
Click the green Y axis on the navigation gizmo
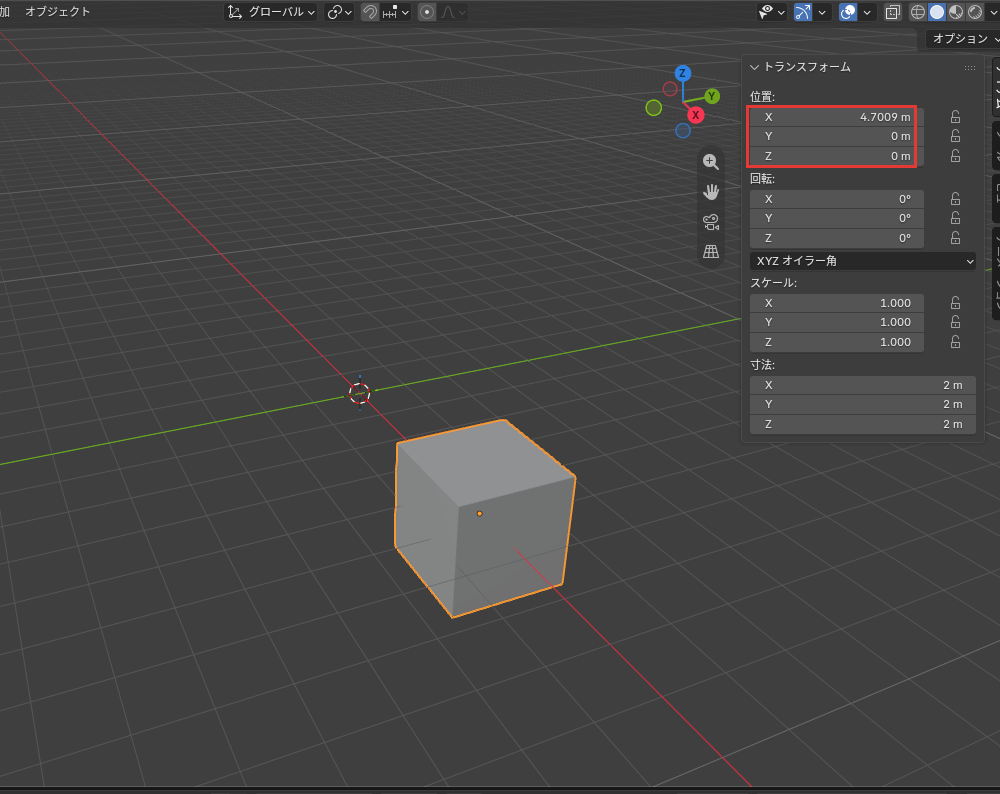coord(712,96)
